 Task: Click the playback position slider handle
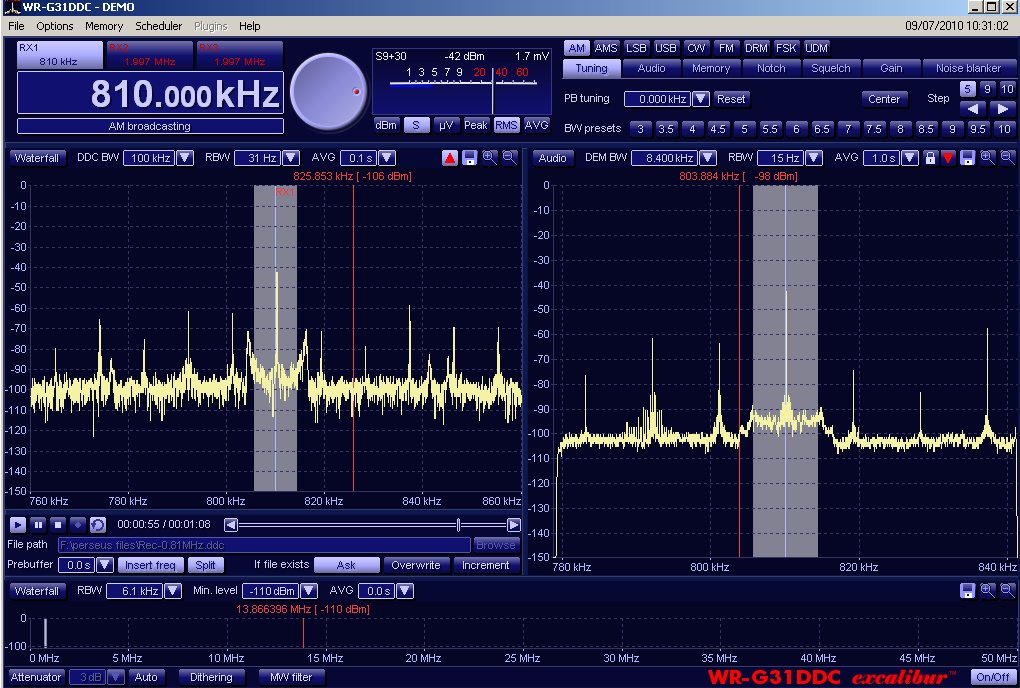tap(459, 524)
